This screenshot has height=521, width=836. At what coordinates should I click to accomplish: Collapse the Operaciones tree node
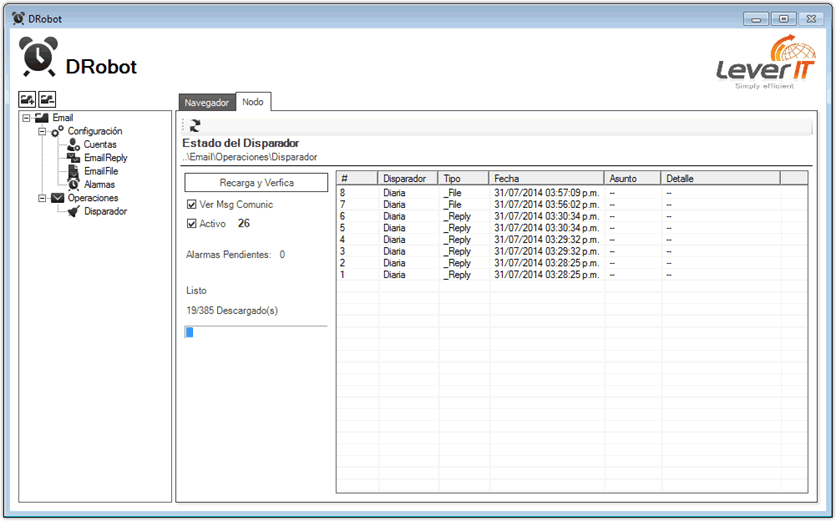point(42,198)
